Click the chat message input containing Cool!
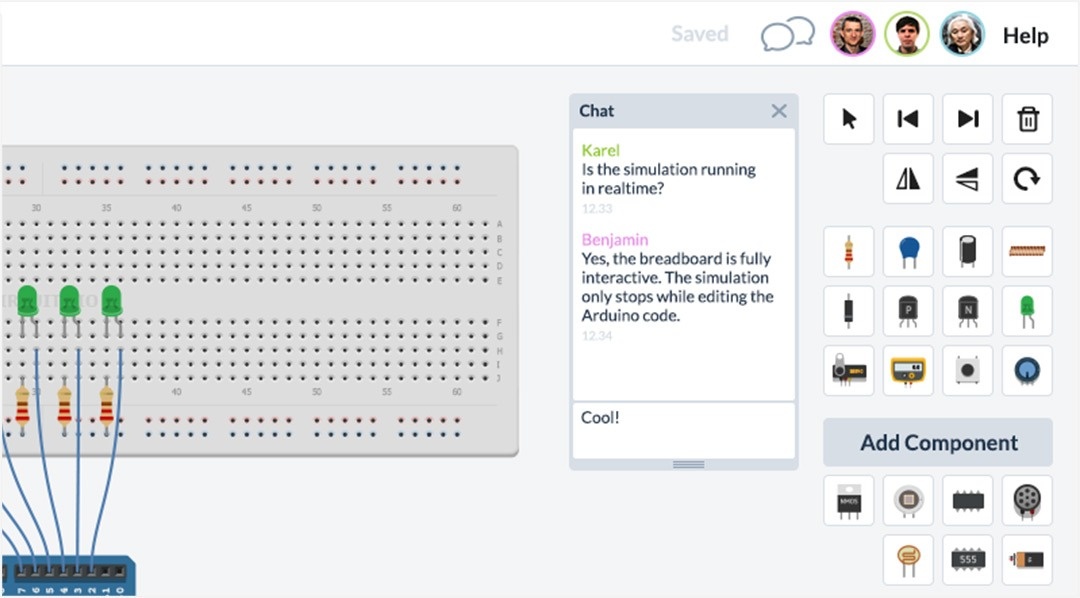 [684, 431]
